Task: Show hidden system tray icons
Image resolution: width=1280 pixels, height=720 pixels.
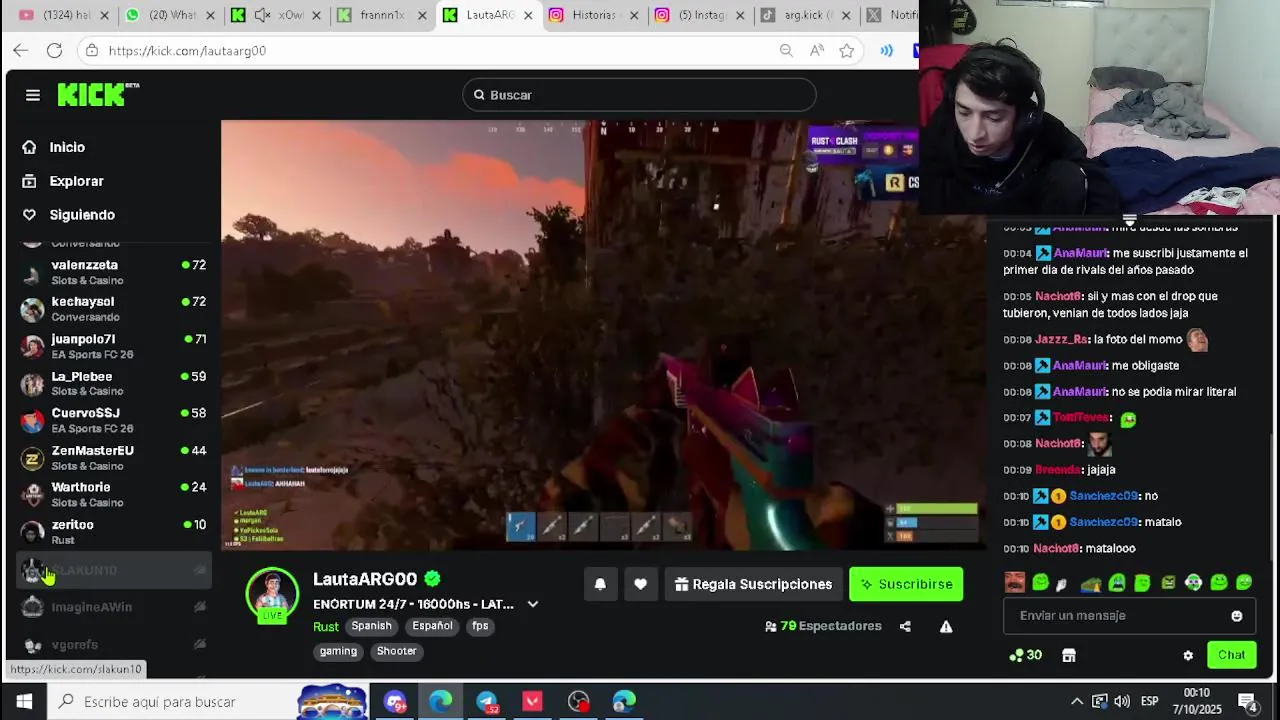Action: (1076, 702)
